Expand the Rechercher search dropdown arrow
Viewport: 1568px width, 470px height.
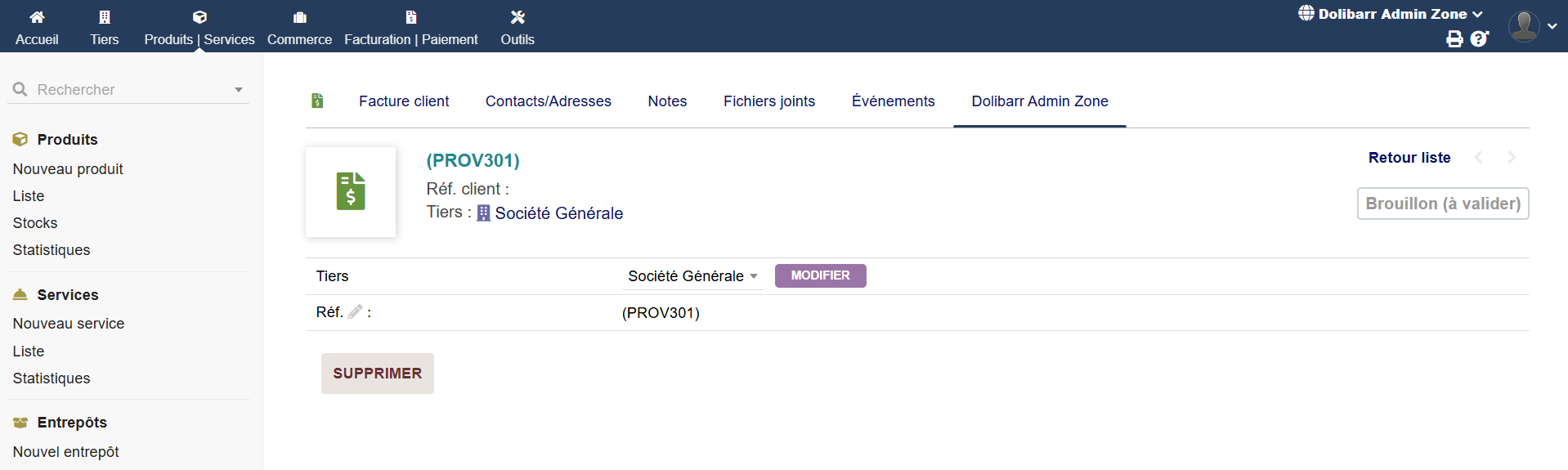tap(239, 90)
